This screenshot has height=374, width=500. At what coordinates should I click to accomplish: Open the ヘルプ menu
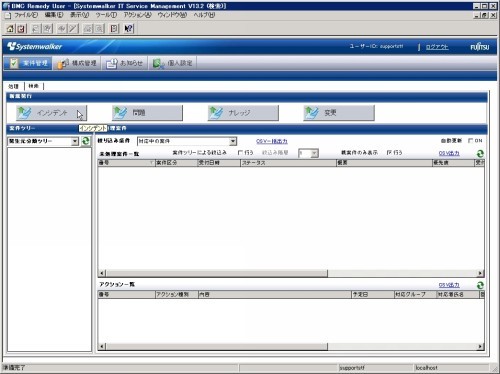pyautogui.click(x=204, y=15)
